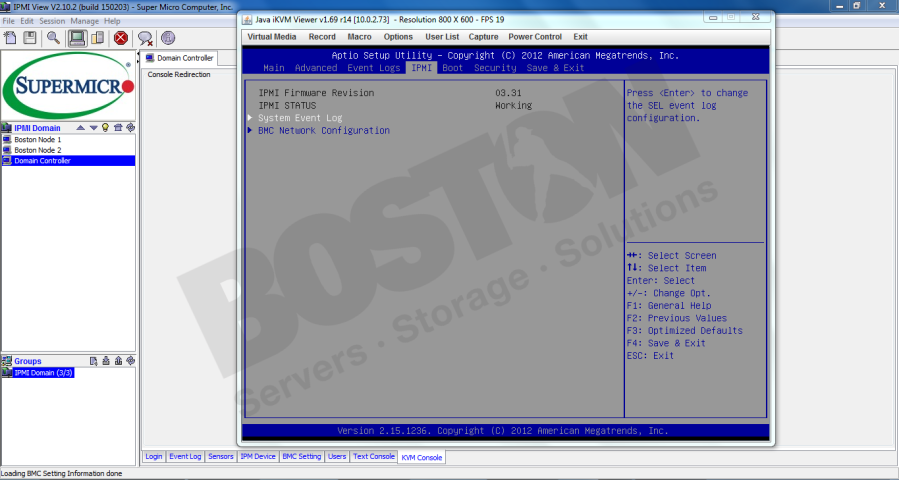Click the export tray icon in Groups header
The image size is (899, 480).
coord(118,361)
